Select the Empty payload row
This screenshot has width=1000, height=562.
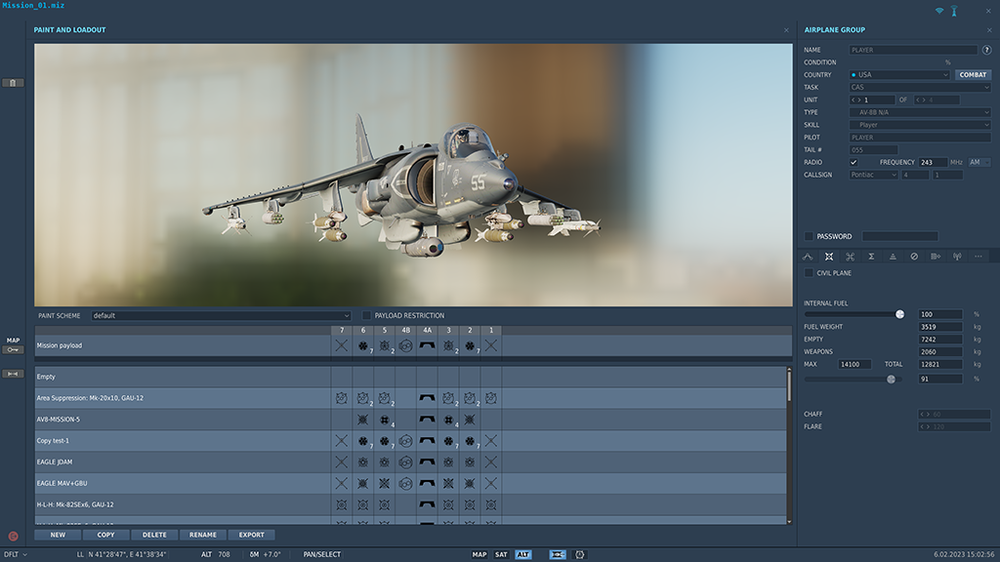(411, 376)
